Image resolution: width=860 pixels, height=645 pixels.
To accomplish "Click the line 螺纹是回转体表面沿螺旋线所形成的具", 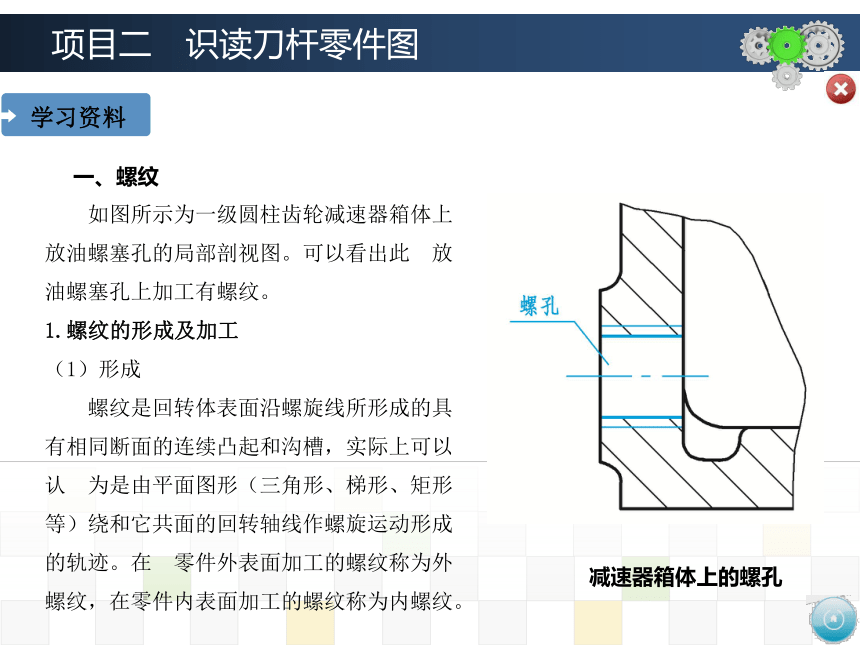I will 270,408.
